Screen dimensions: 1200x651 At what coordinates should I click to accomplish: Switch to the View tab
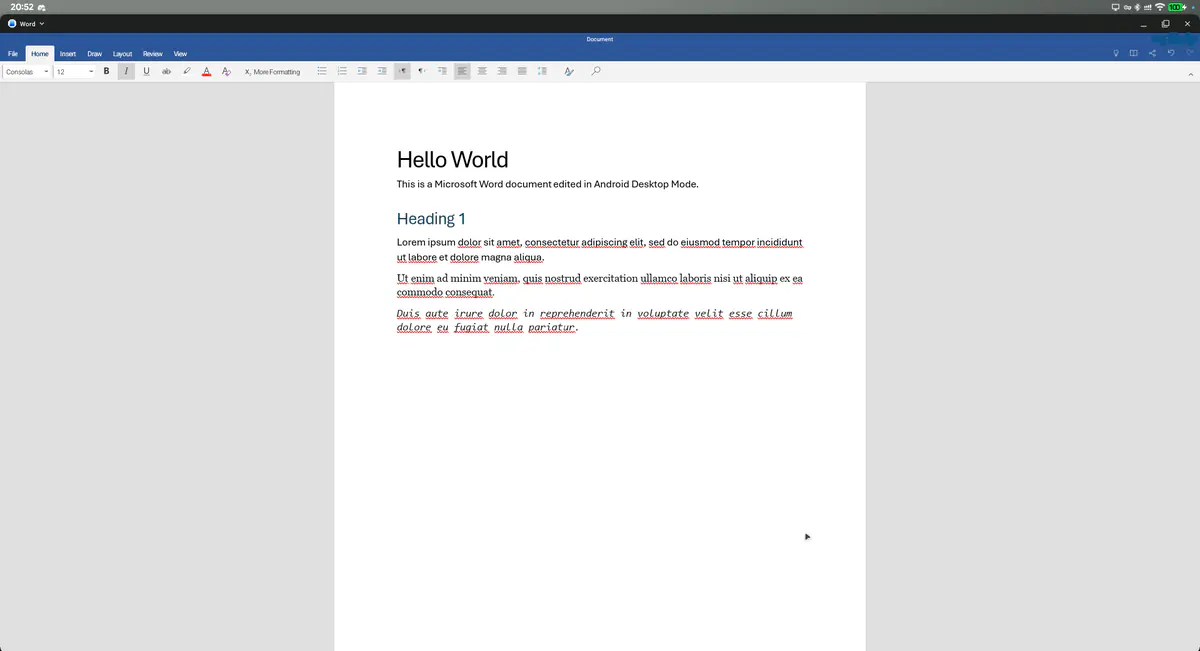coord(180,54)
